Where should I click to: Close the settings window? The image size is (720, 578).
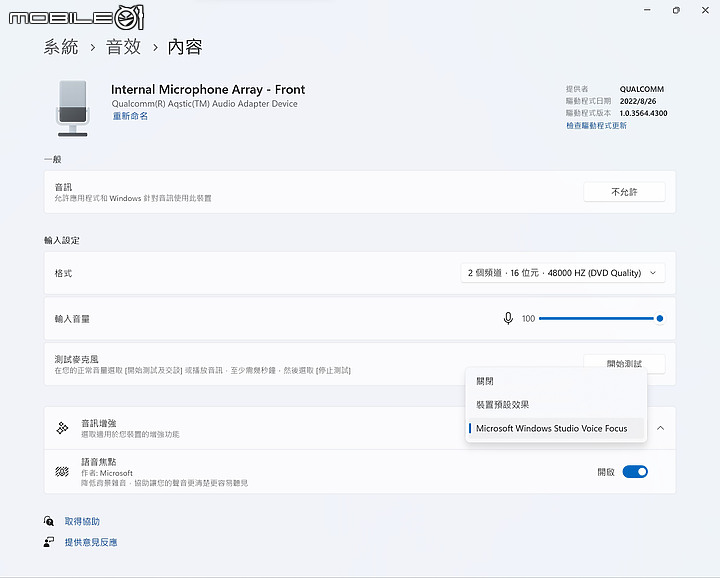(705, 10)
